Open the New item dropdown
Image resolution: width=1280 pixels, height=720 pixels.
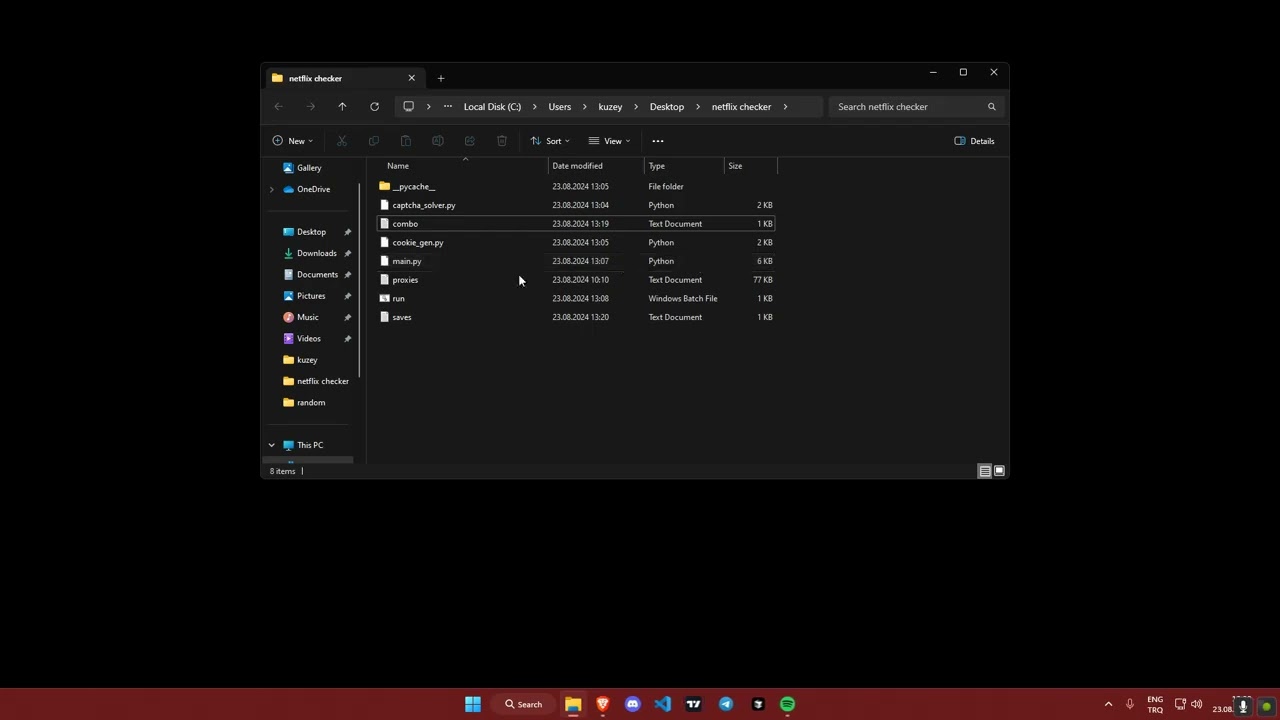(293, 141)
